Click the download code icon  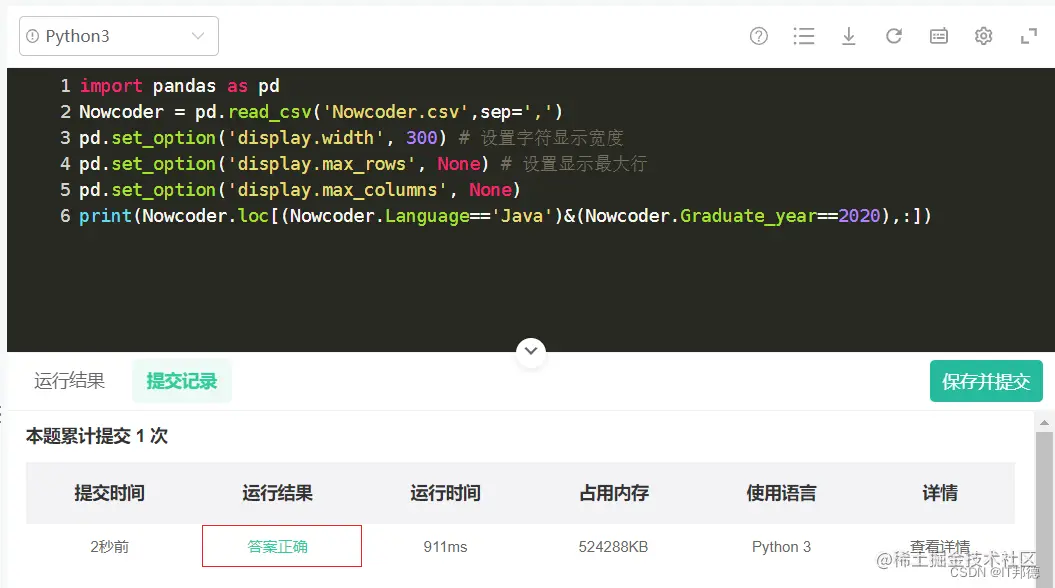pyautogui.click(x=848, y=36)
